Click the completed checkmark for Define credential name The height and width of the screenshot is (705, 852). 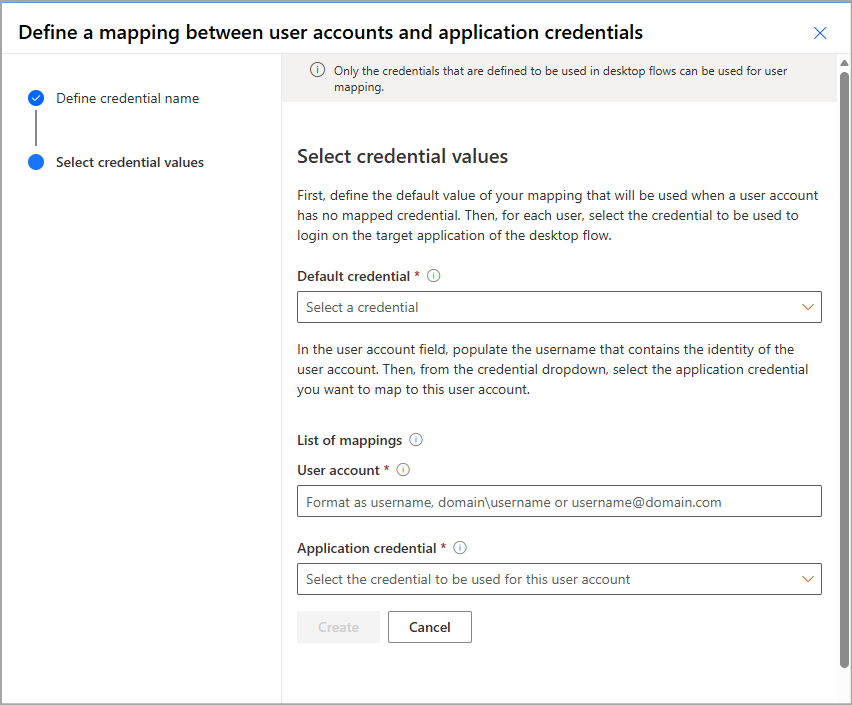tap(36, 98)
